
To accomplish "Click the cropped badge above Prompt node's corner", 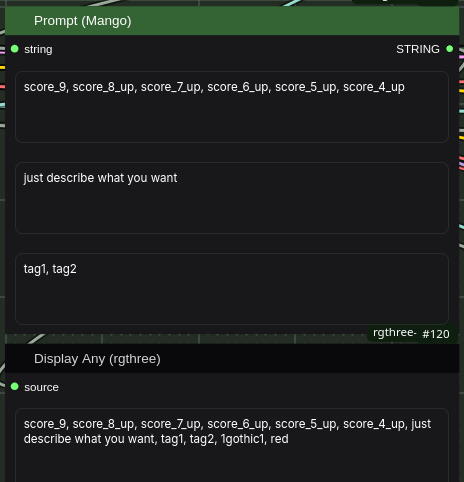I will (x=405, y=2).
